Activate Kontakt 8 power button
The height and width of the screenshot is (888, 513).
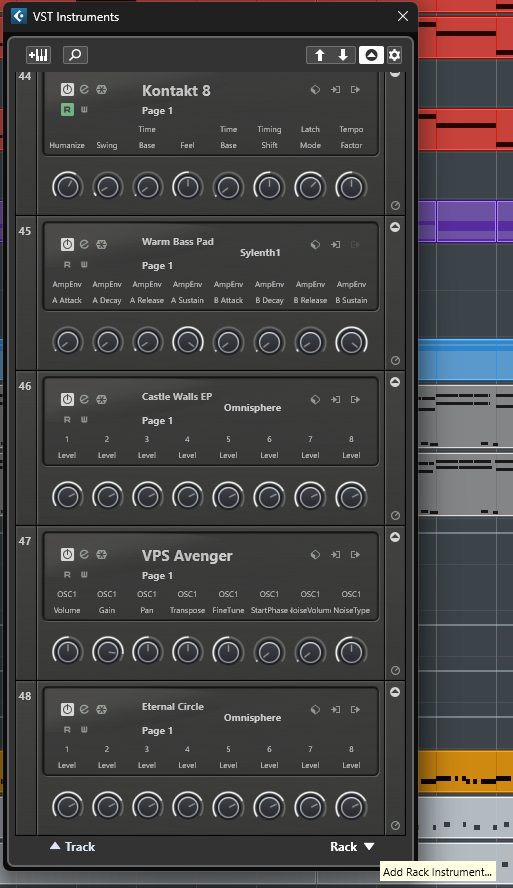tap(67, 89)
